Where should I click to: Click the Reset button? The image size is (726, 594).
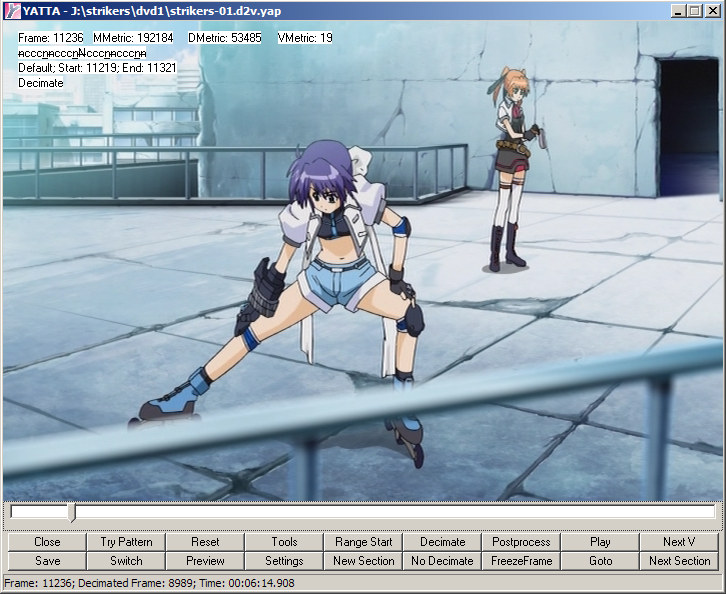point(205,542)
